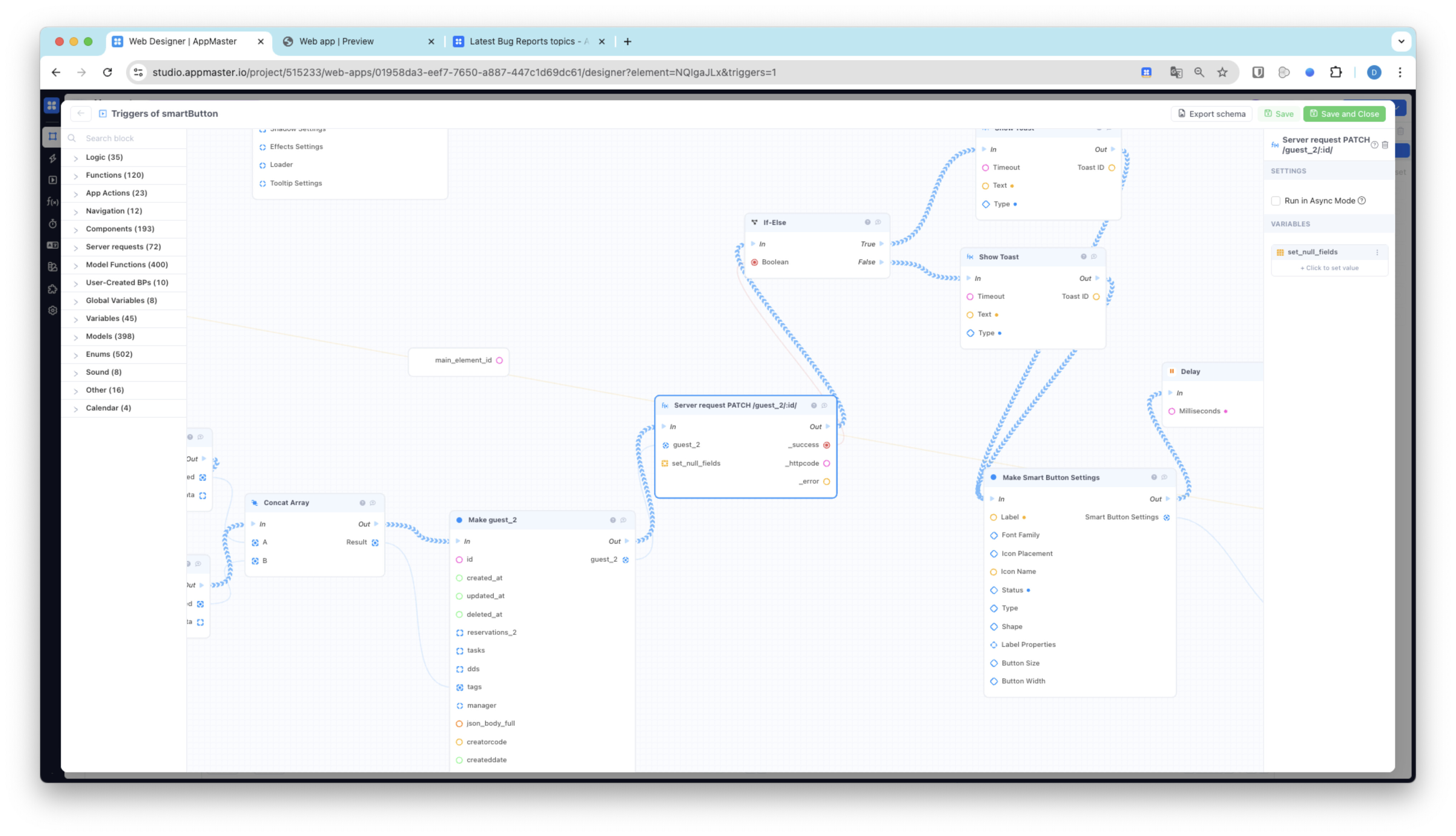Click the Chrome translate page icon

point(1176,72)
